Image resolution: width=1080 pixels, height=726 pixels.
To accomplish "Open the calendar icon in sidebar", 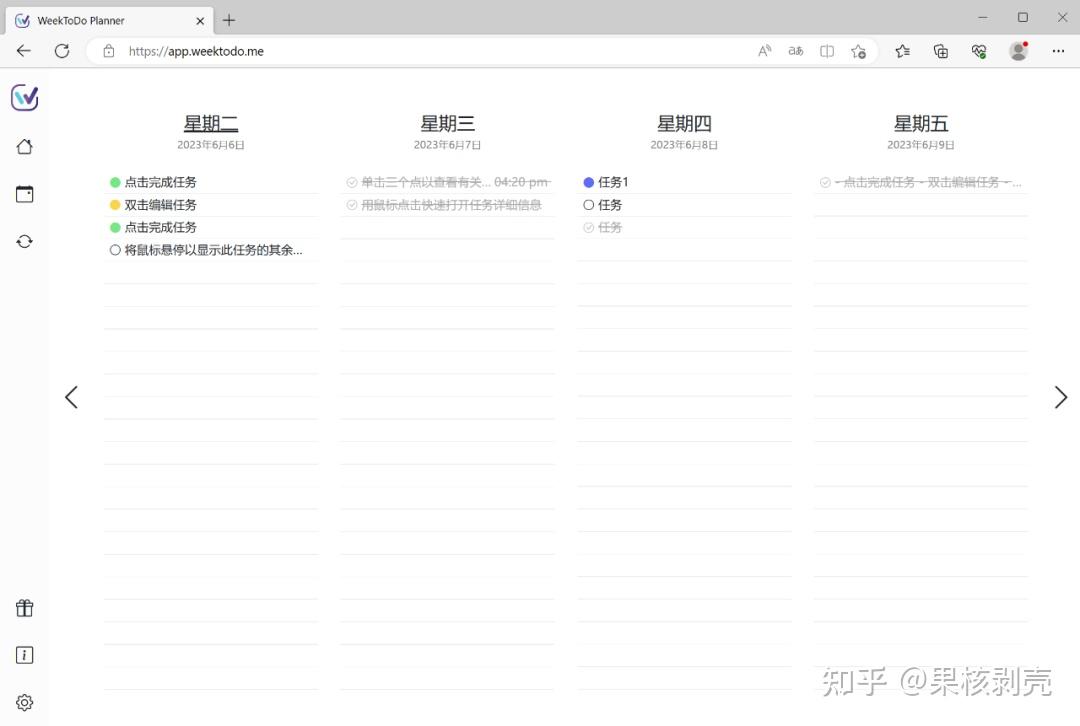I will coord(25,194).
